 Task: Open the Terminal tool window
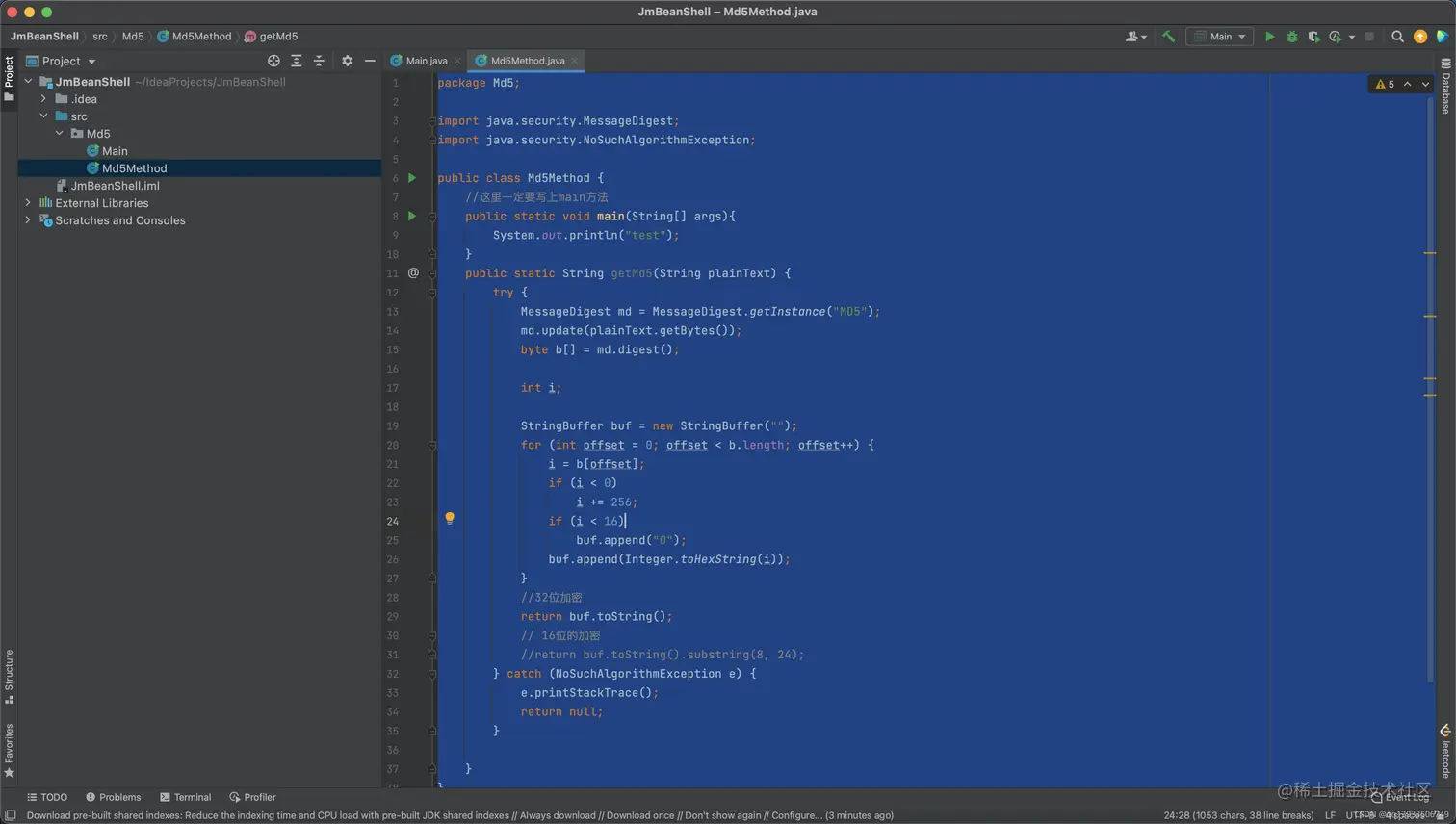(186, 797)
